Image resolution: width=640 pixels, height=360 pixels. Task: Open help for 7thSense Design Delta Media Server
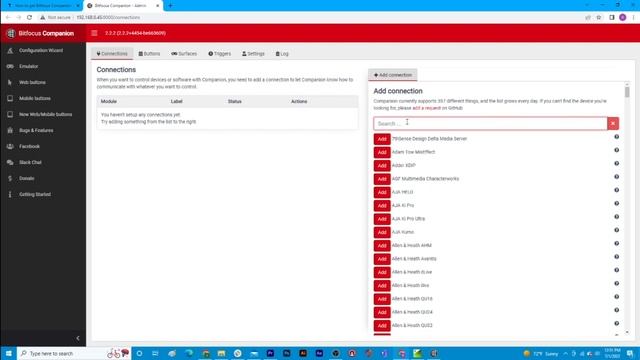click(616, 137)
